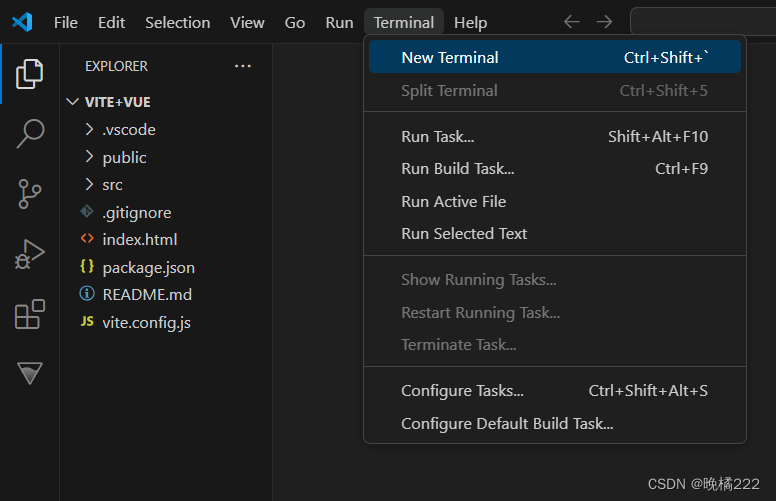This screenshot has height=501, width=776.
Task: Expand the .vscode folder
Action: coord(128,129)
